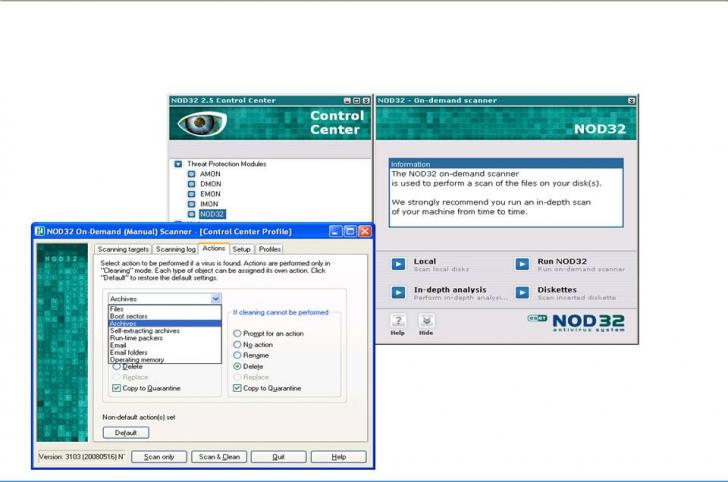Click Version 3103 status text
728x482 pixels.
click(x=82, y=457)
